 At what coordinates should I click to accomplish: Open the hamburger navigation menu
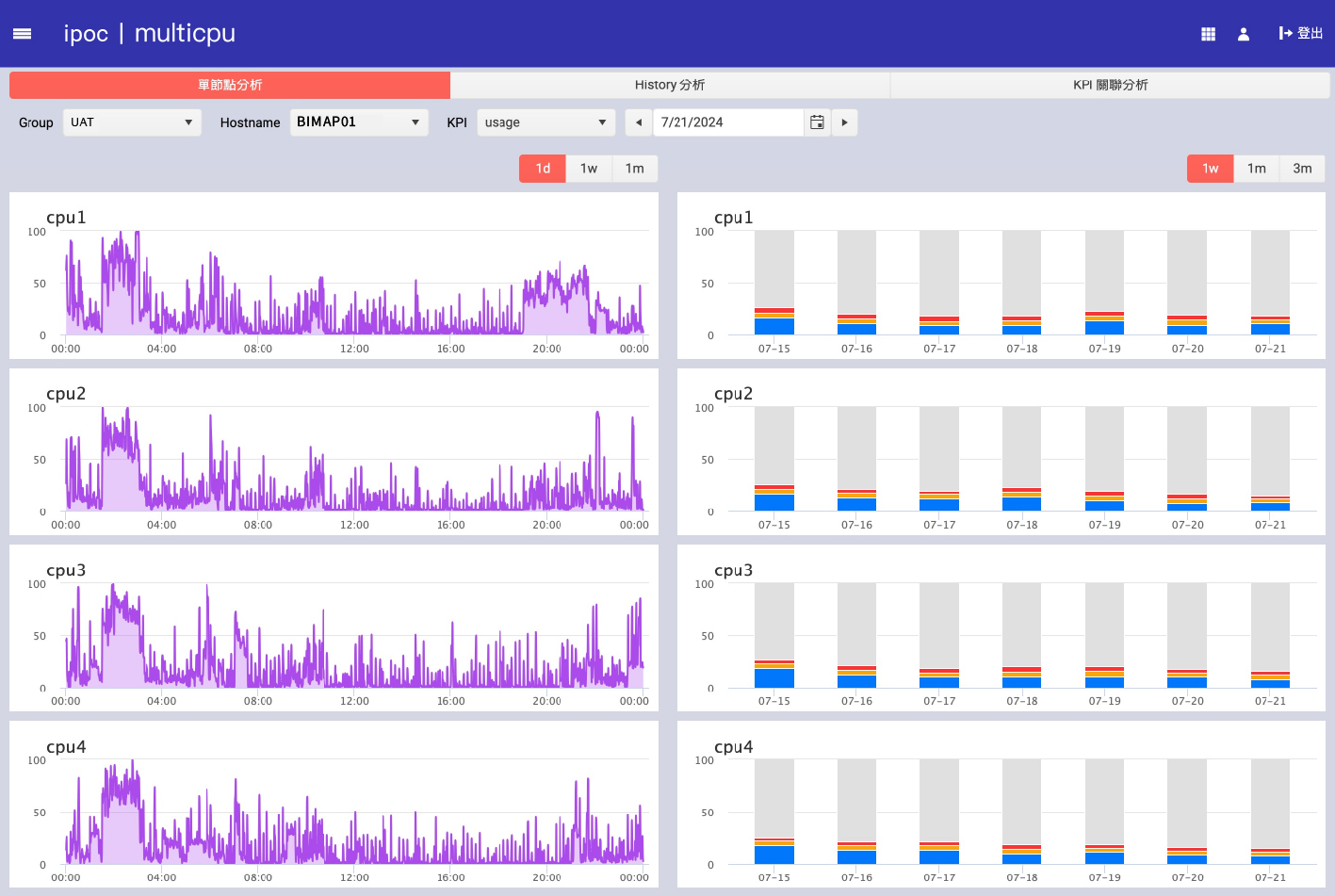(x=23, y=34)
